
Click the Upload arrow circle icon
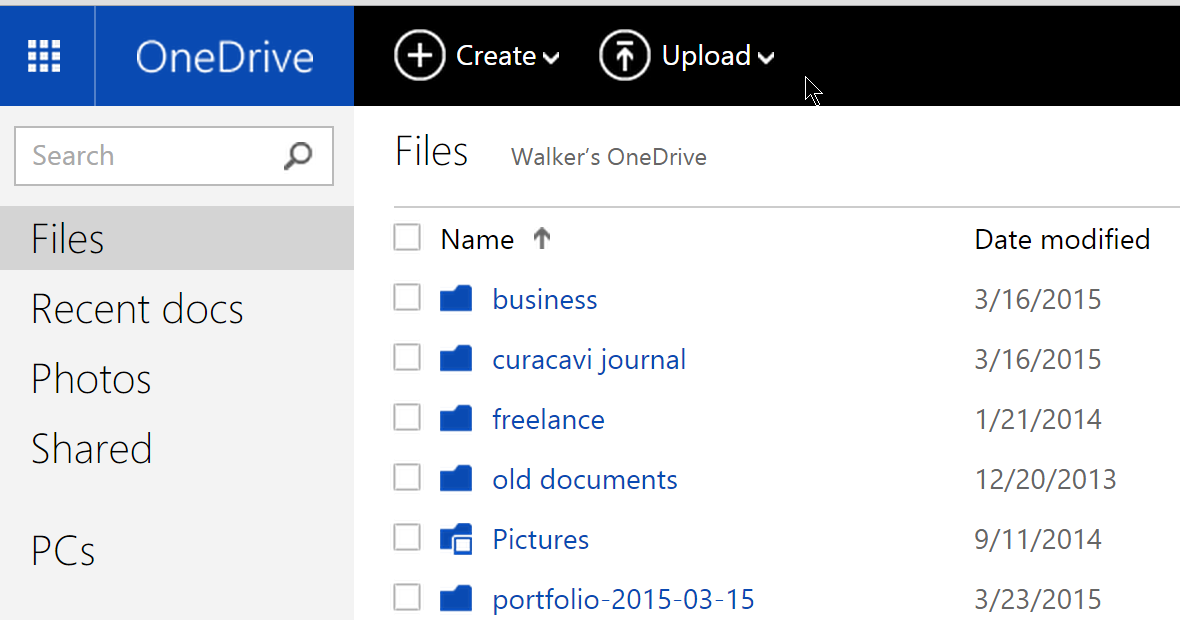coord(624,56)
